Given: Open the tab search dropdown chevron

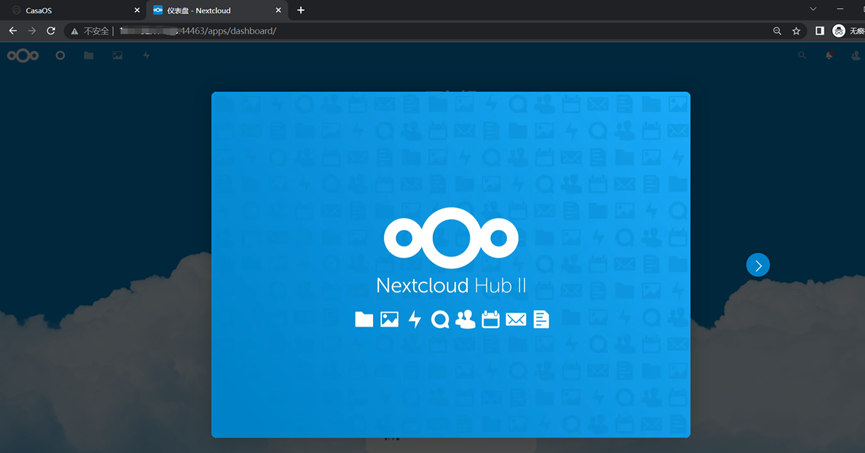Looking at the screenshot, I should 813,9.
